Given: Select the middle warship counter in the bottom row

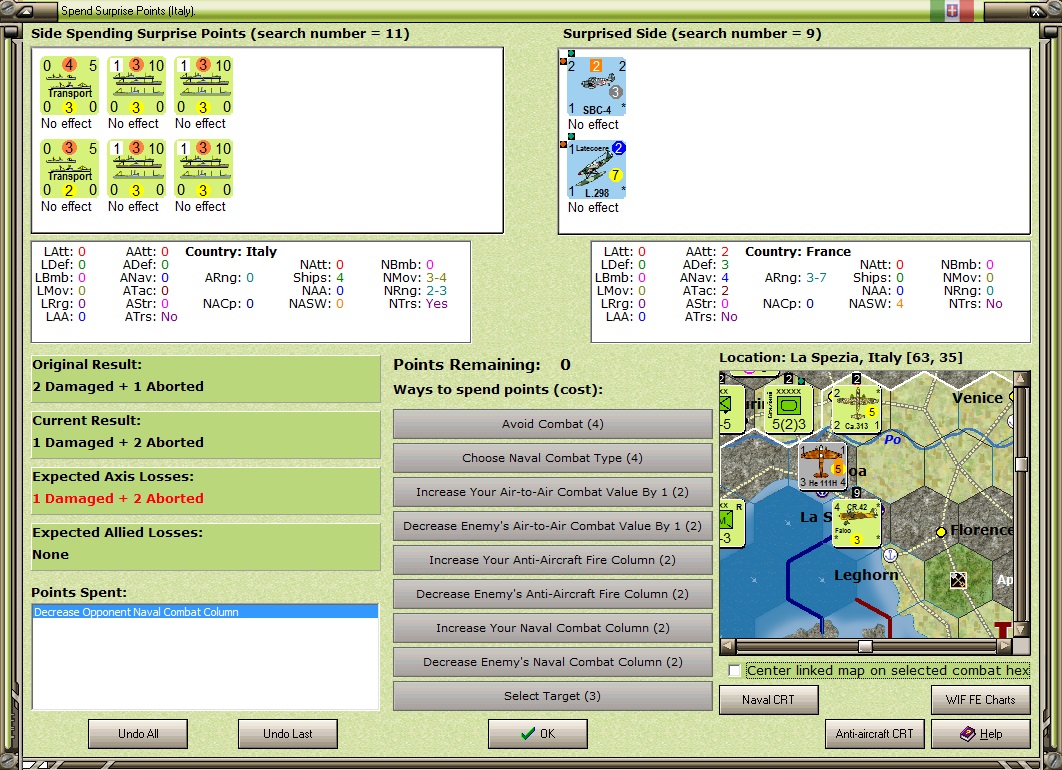Looking at the screenshot, I should pyautogui.click(x=137, y=169).
